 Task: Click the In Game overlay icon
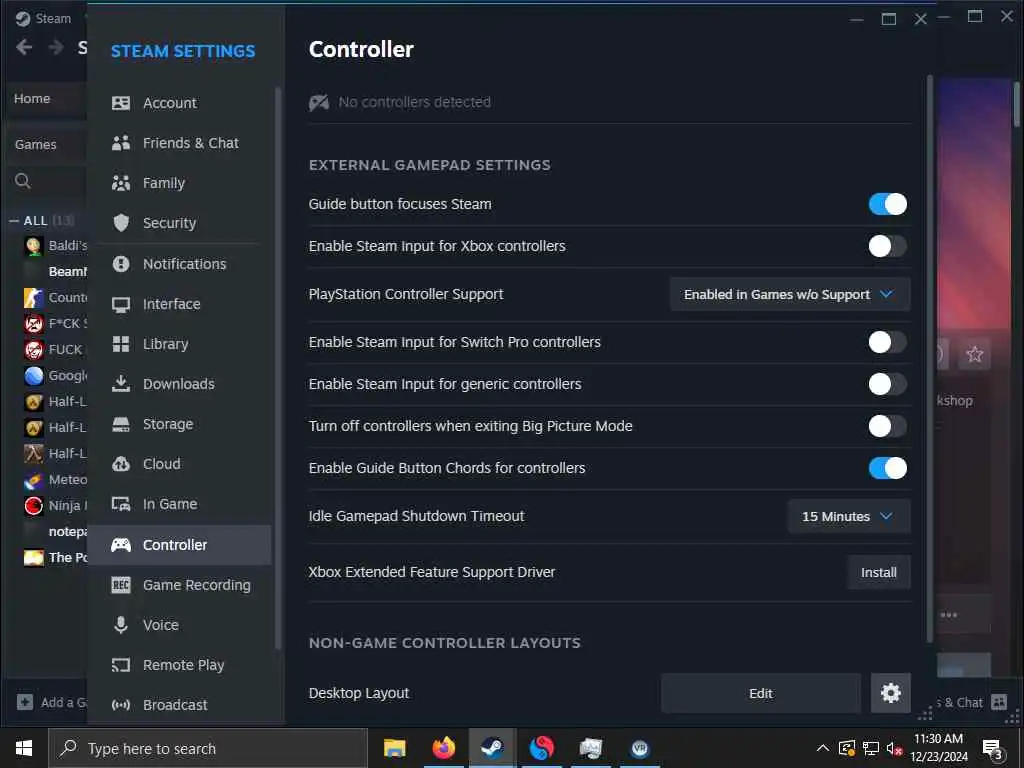[121, 504]
